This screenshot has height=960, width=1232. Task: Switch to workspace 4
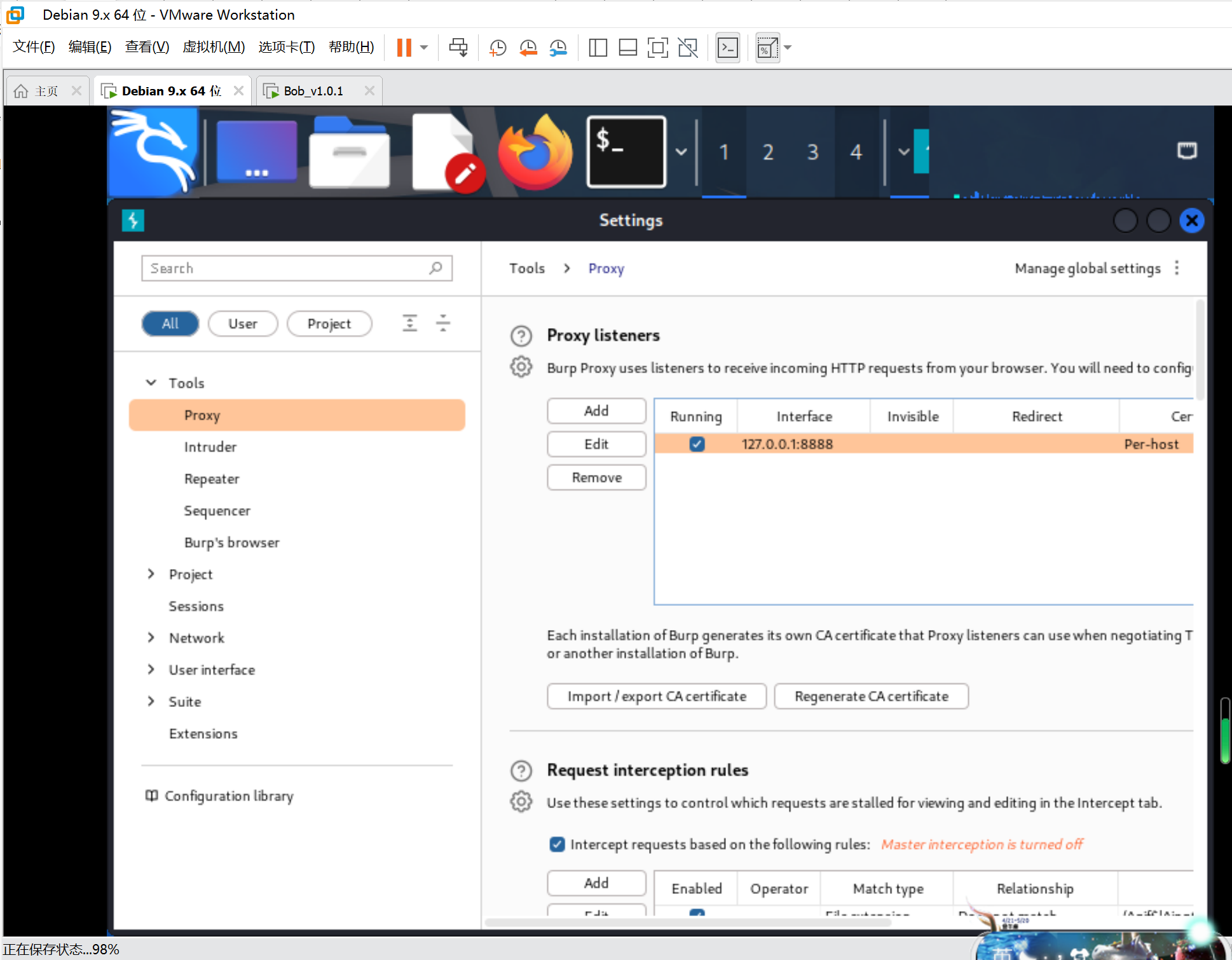[856, 152]
